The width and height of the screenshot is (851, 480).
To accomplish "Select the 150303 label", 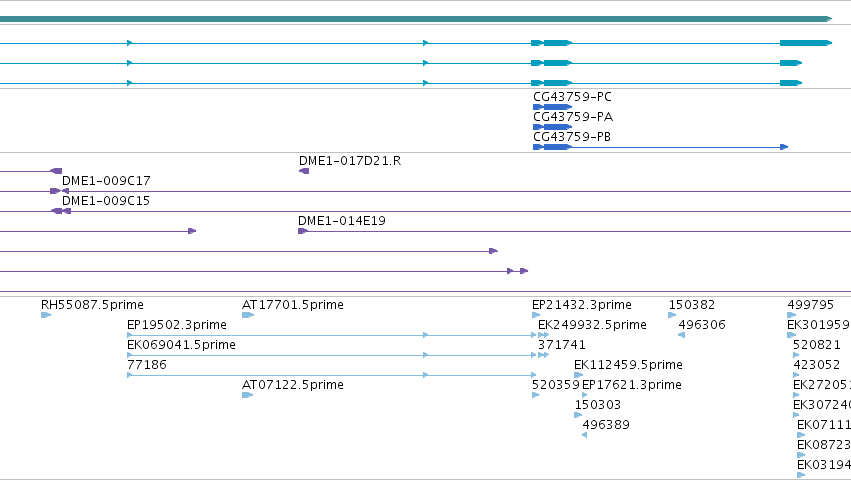I will 598,405.
